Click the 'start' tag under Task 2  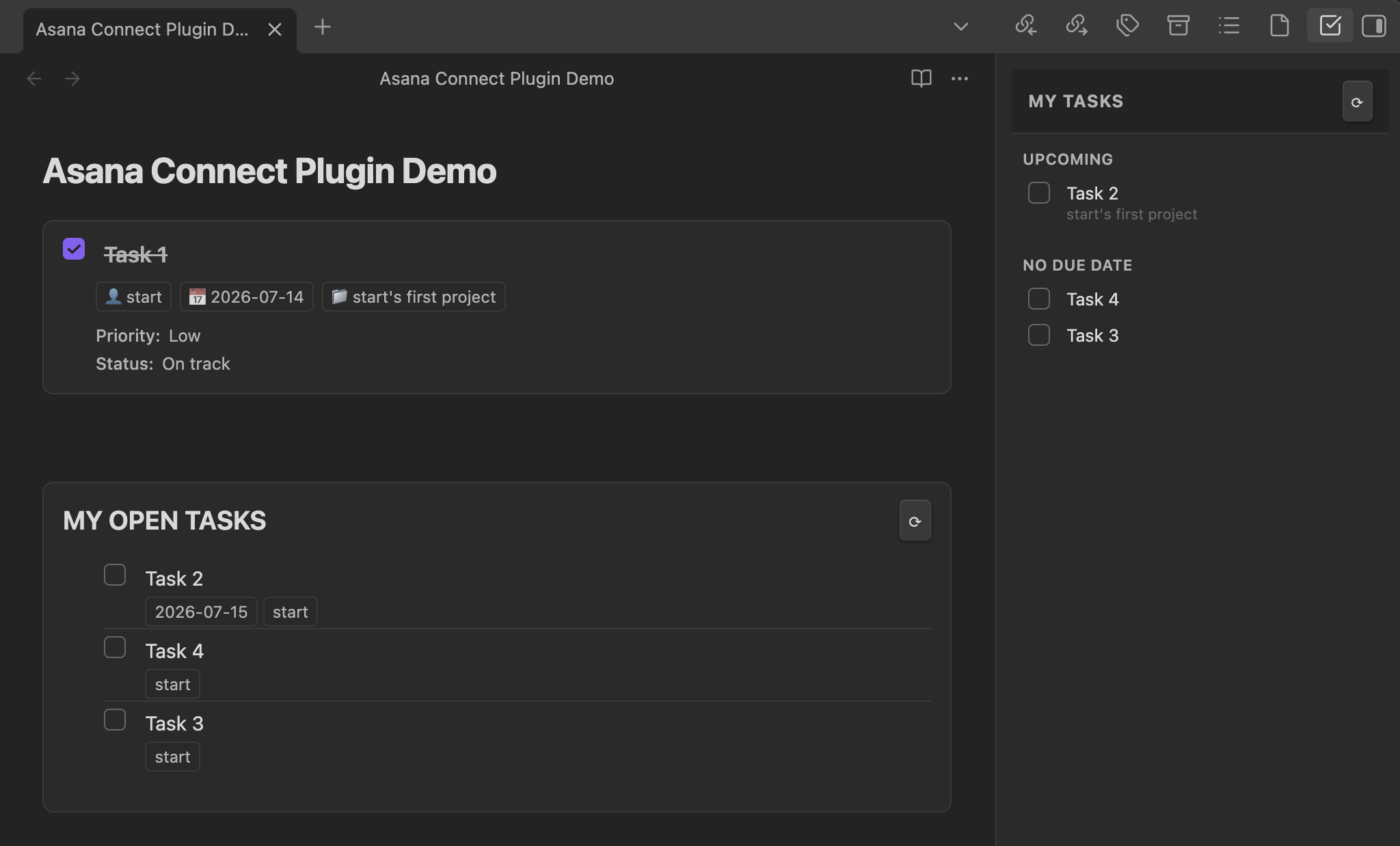click(x=290, y=612)
